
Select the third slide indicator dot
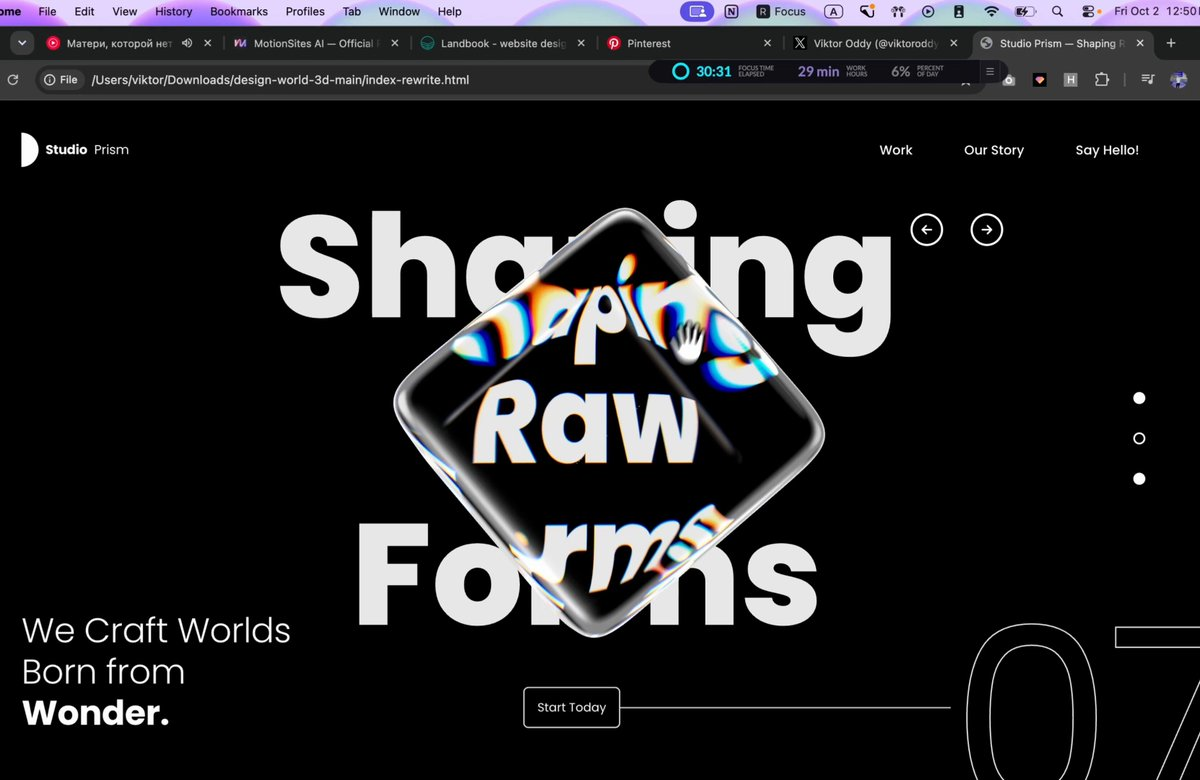1139,479
